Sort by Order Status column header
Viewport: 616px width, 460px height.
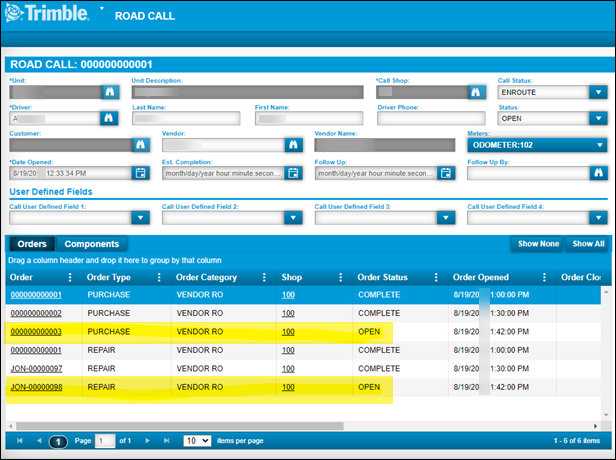tap(385, 277)
